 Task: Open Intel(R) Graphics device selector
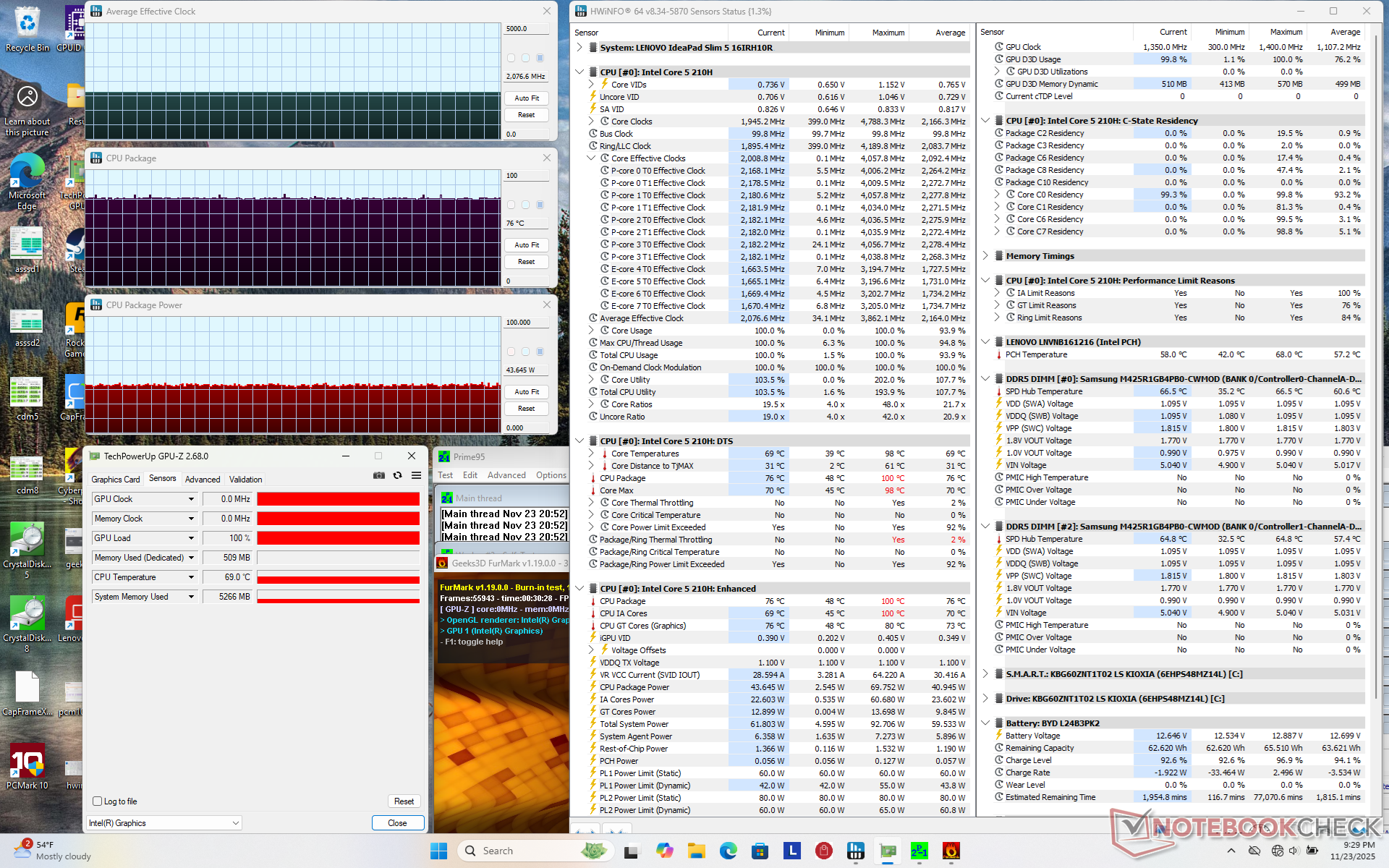(164, 823)
